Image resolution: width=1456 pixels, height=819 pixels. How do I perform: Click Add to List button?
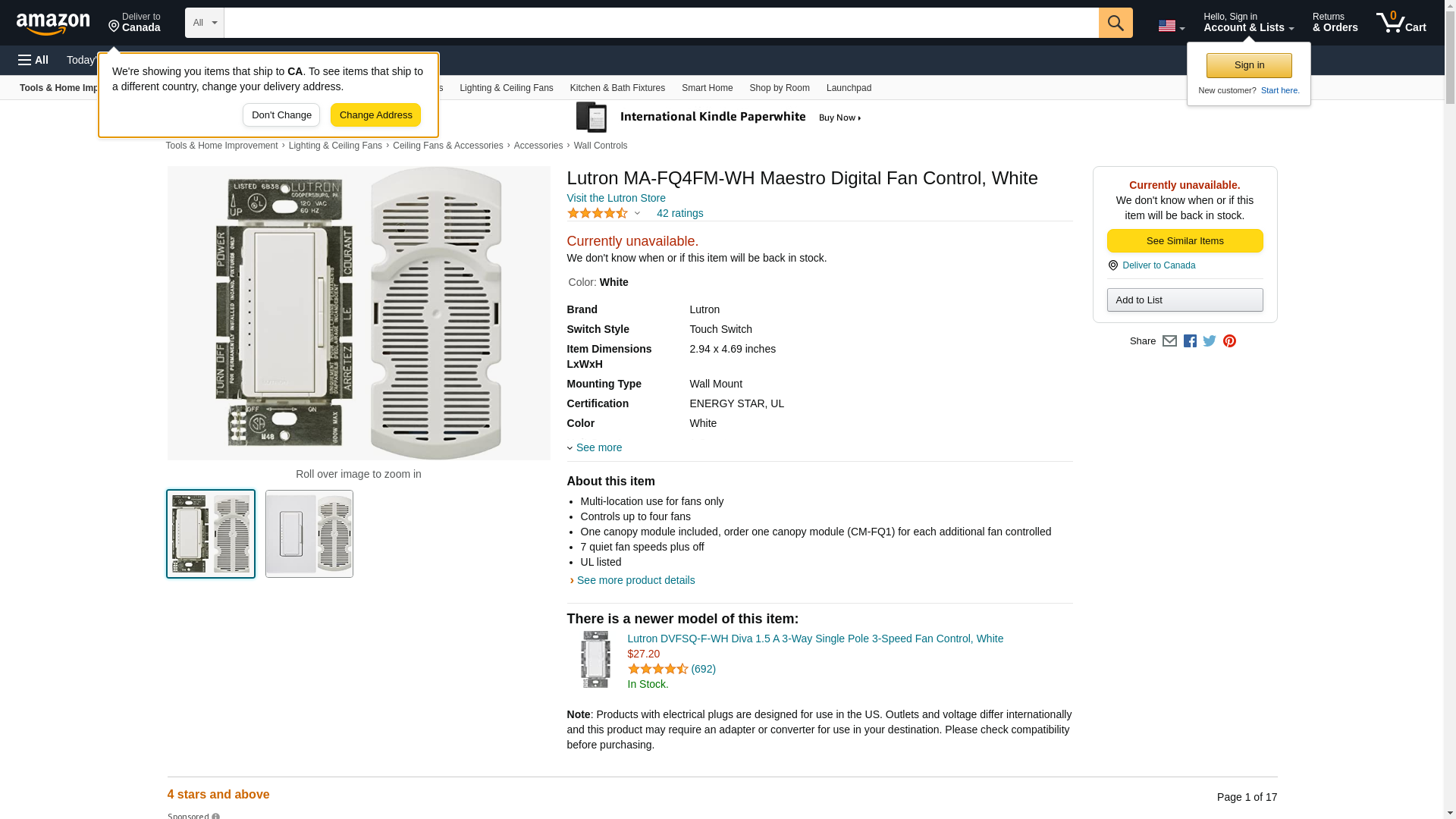point(1185,300)
